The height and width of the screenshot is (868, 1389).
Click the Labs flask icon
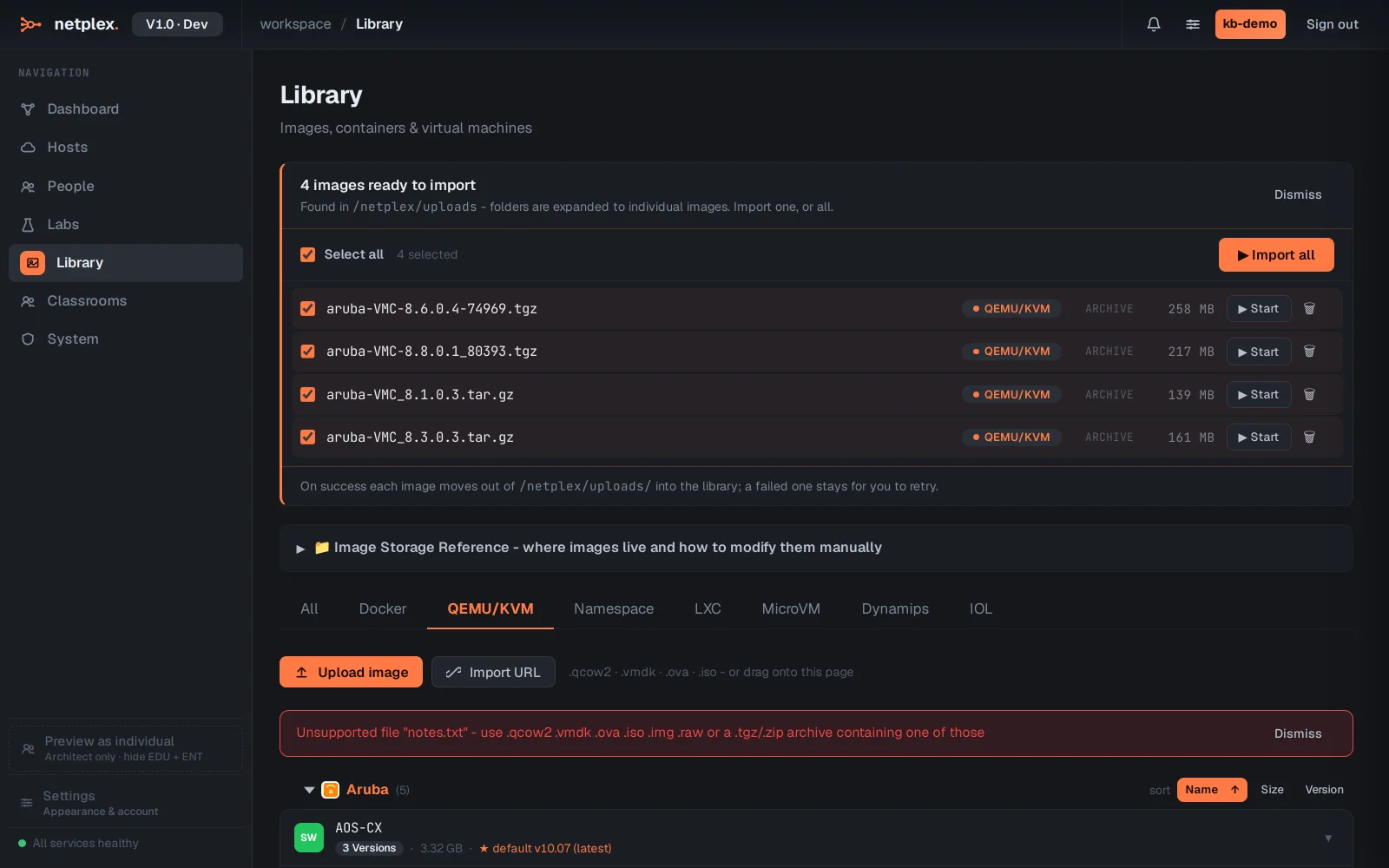[x=28, y=225]
